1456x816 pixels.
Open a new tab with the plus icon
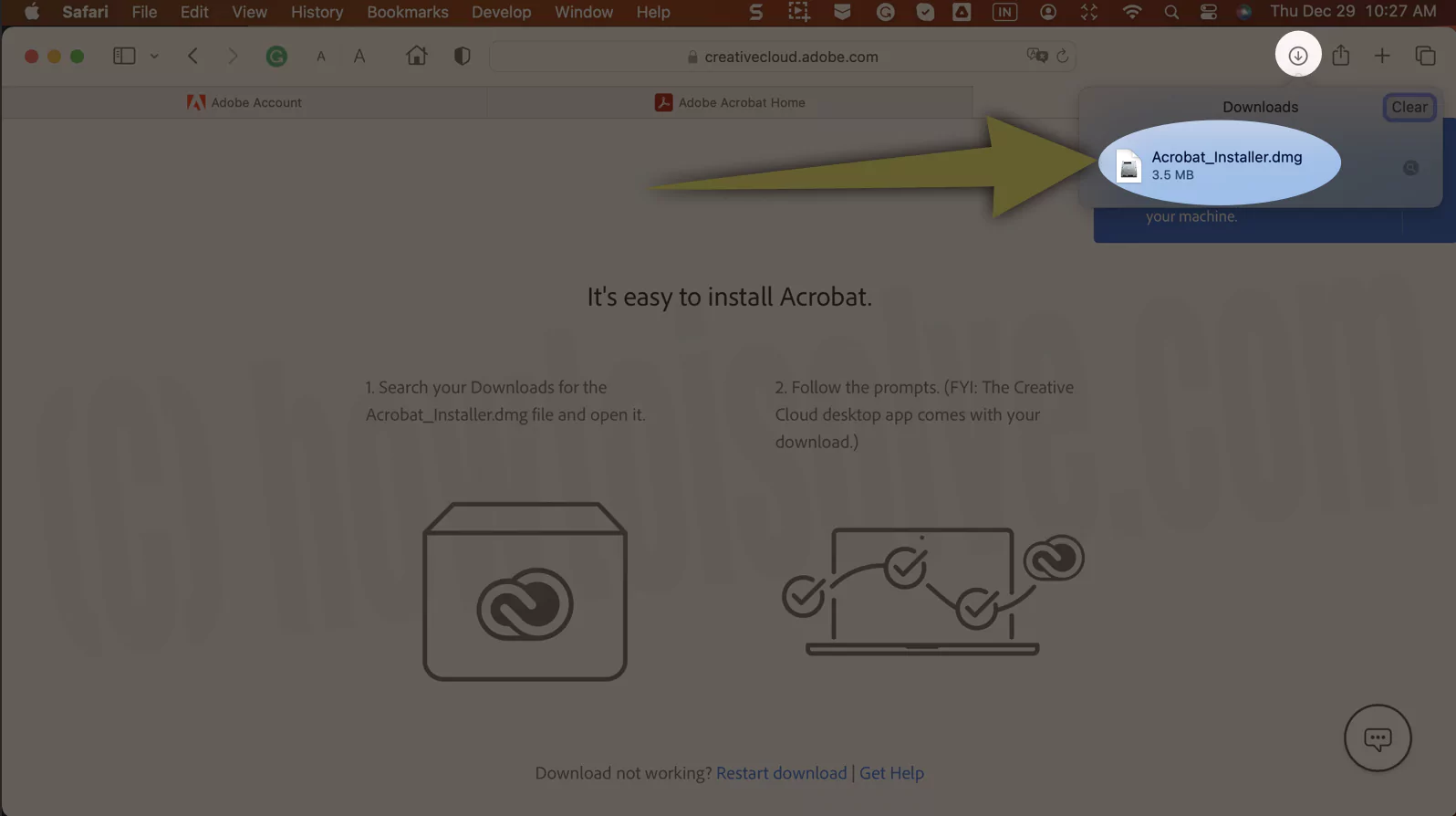click(x=1382, y=56)
